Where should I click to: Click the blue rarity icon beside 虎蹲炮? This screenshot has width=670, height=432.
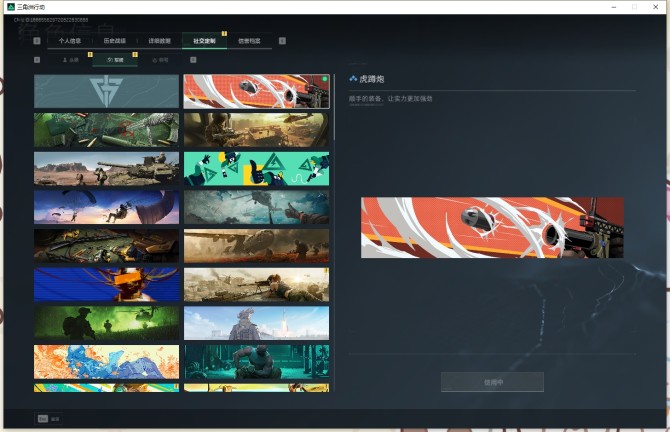pos(353,79)
